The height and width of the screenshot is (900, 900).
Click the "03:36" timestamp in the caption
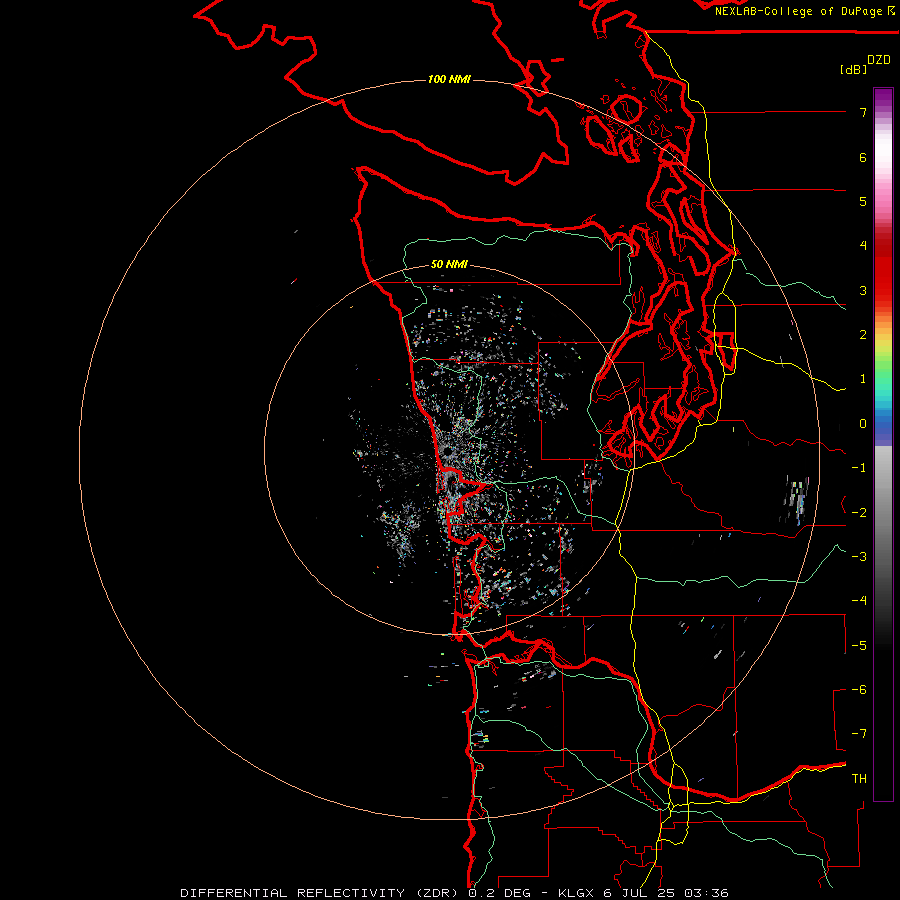706,893
